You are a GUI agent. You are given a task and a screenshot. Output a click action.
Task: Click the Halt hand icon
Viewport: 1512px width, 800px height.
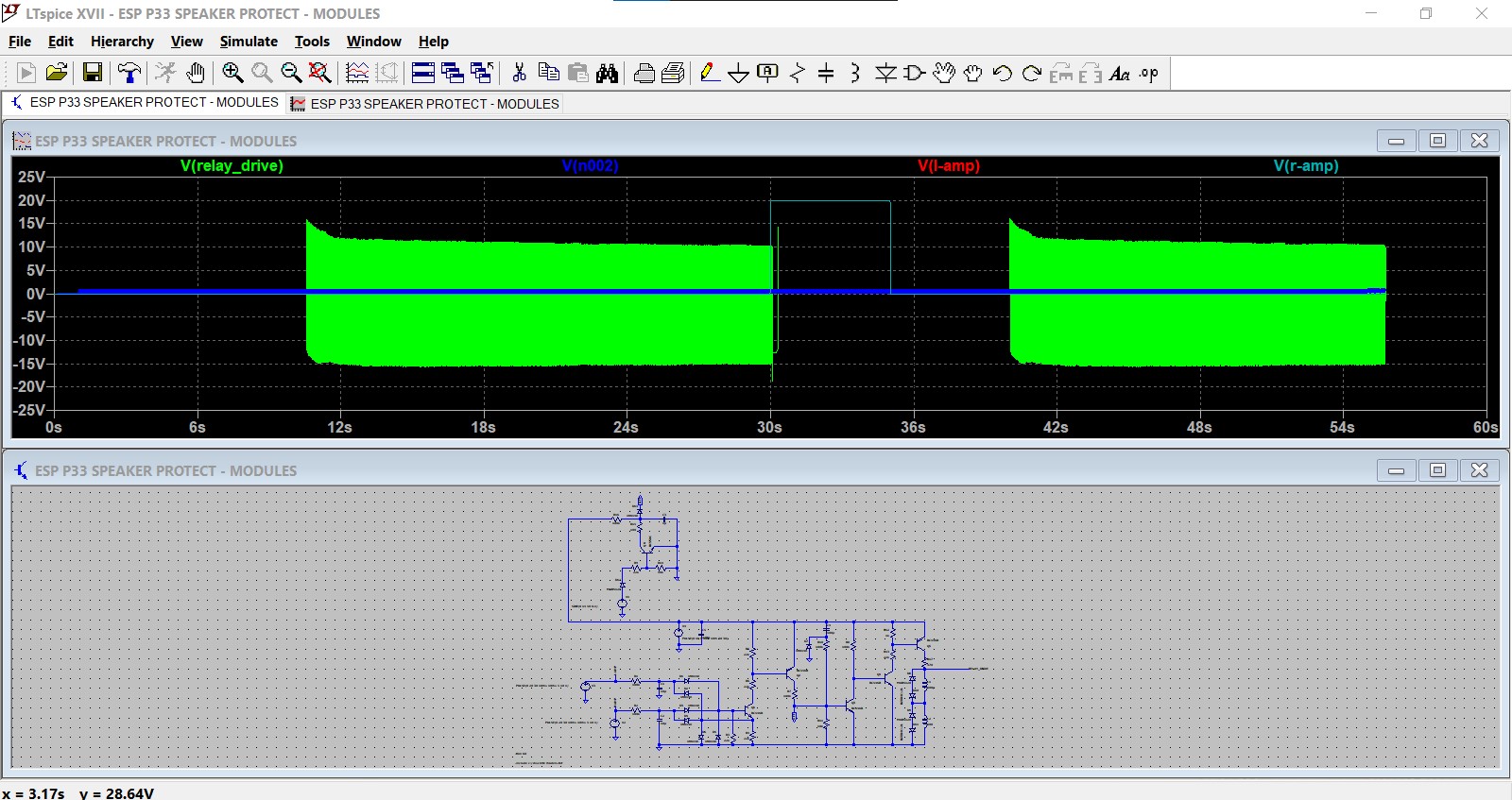pyautogui.click(x=196, y=73)
